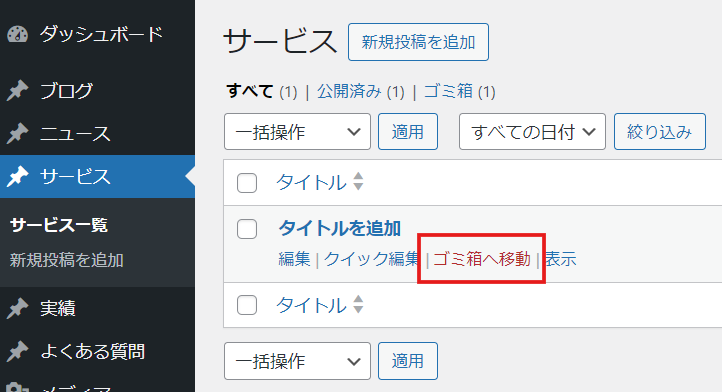This screenshot has height=392, width=722.
Task: Click the pin icon beside よくある質問
Action: (17, 351)
